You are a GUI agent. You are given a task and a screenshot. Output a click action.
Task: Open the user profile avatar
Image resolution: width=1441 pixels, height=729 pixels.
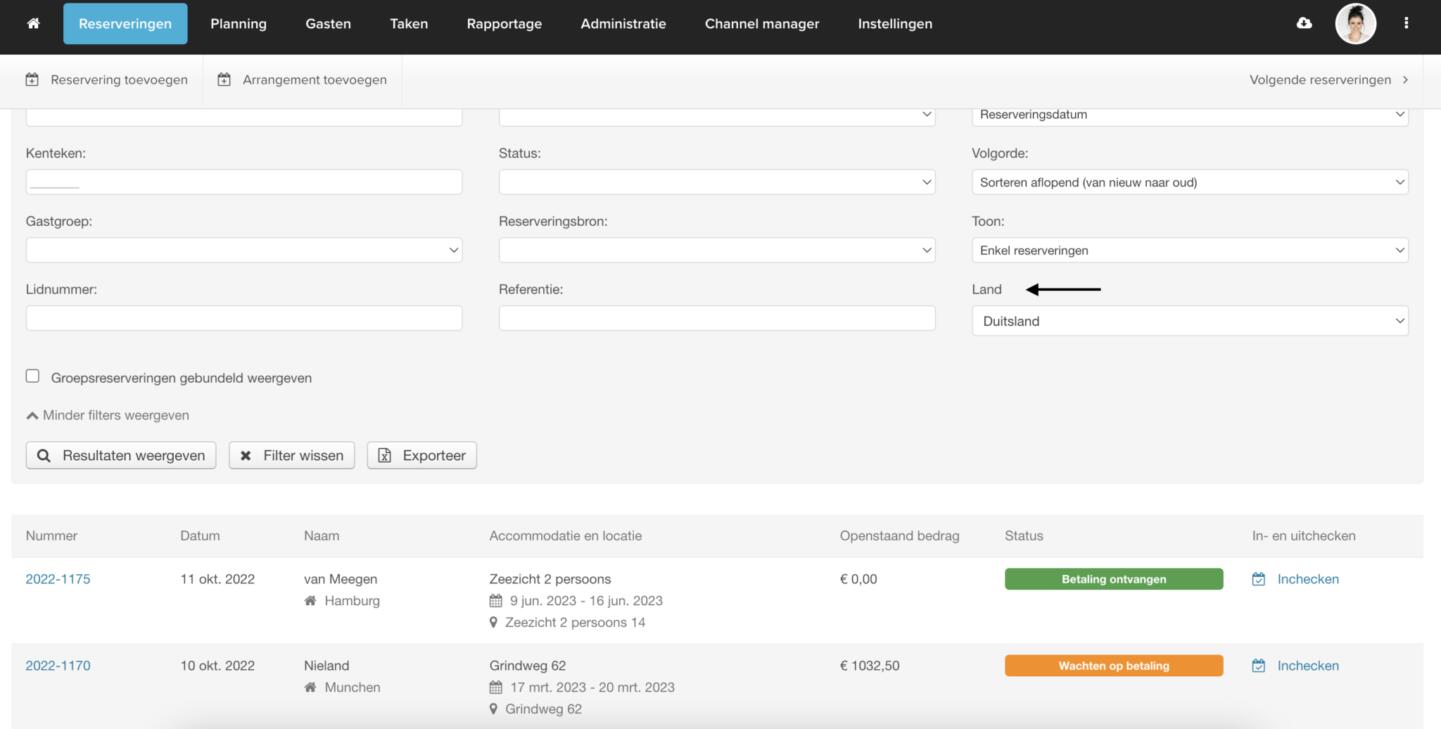1355,24
